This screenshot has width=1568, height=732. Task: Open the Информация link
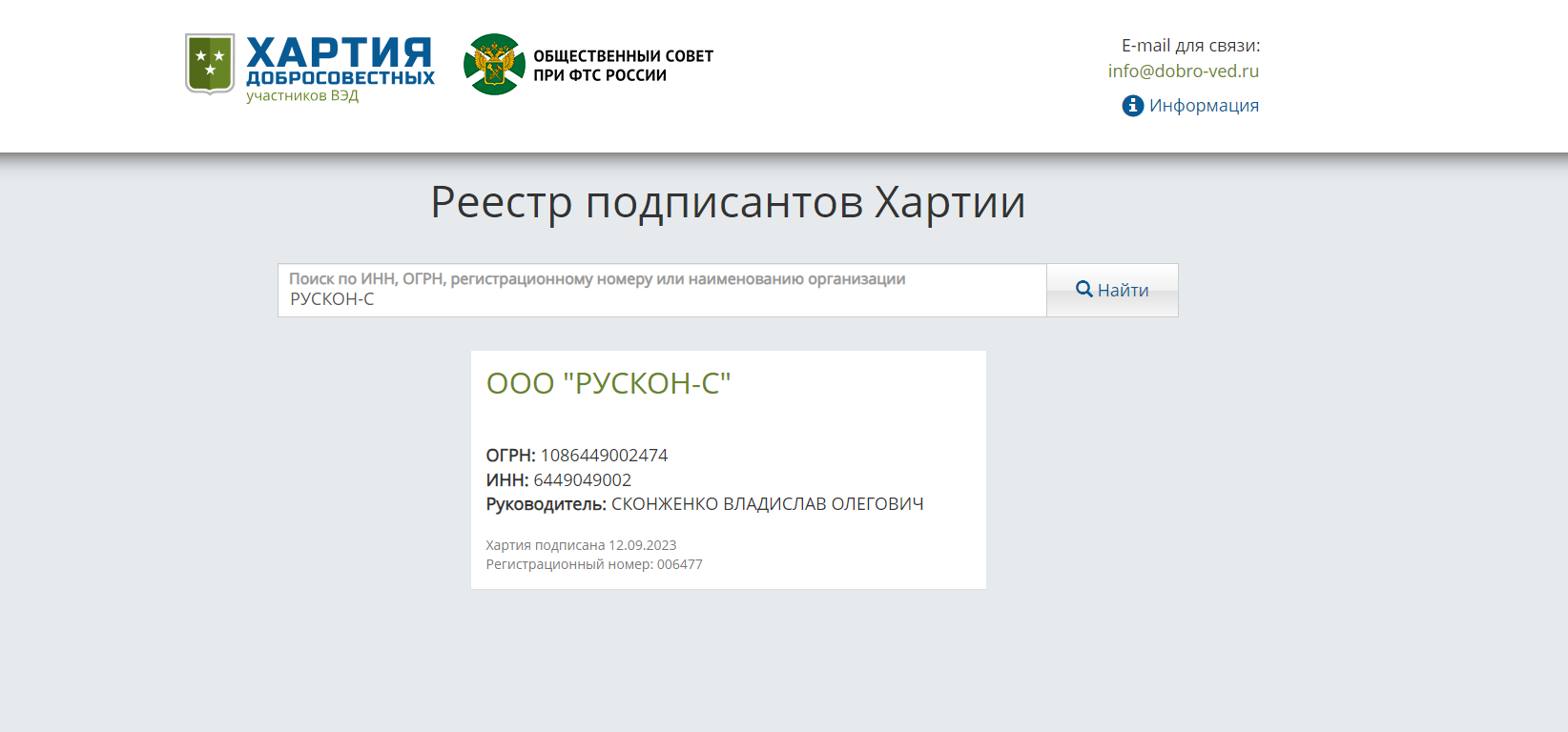(x=1204, y=106)
